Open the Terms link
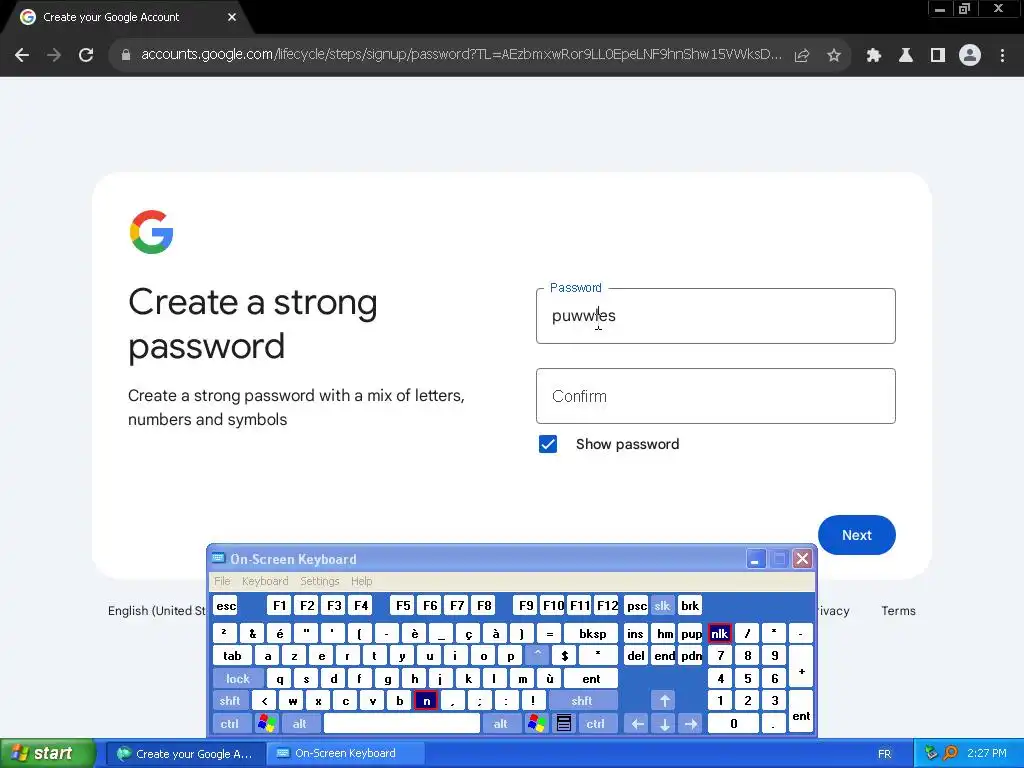Image resolution: width=1024 pixels, height=768 pixels. [x=898, y=611]
